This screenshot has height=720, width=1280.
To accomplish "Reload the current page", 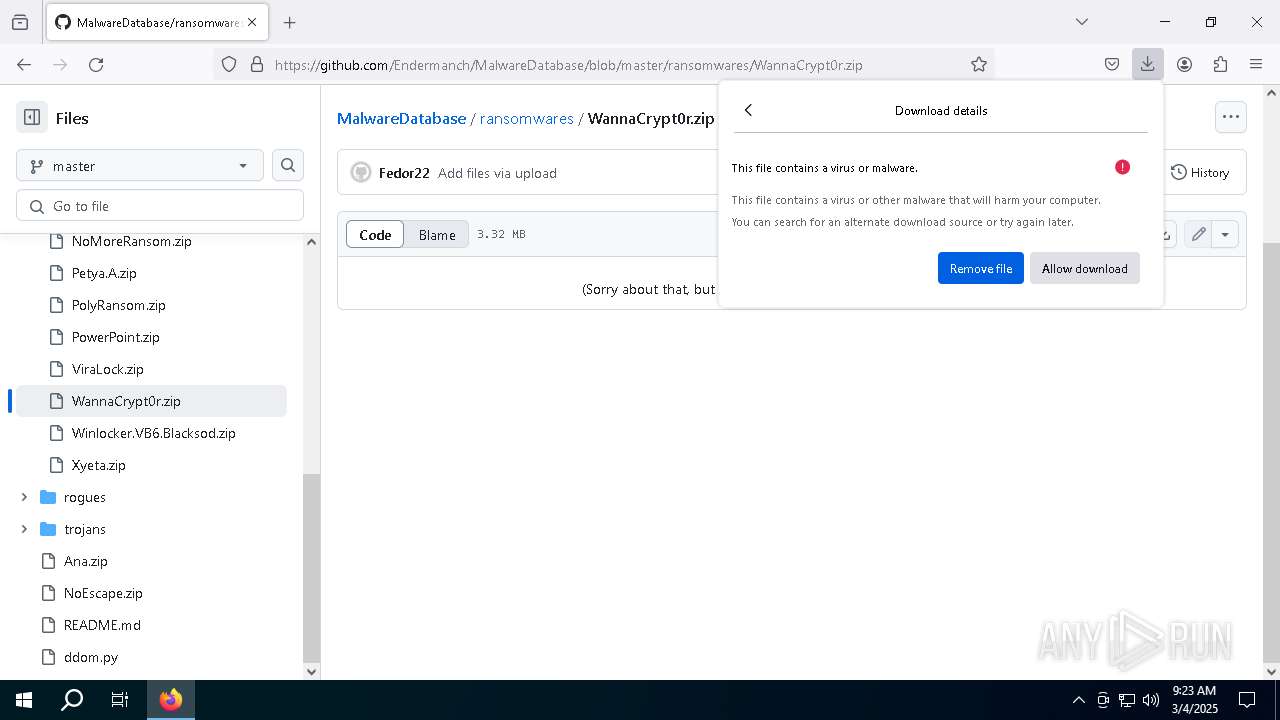I will pyautogui.click(x=96, y=64).
